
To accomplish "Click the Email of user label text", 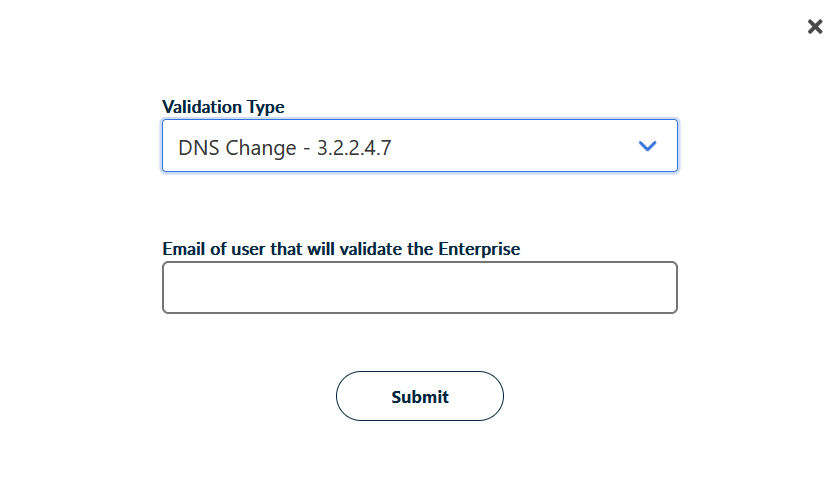I will [x=341, y=249].
